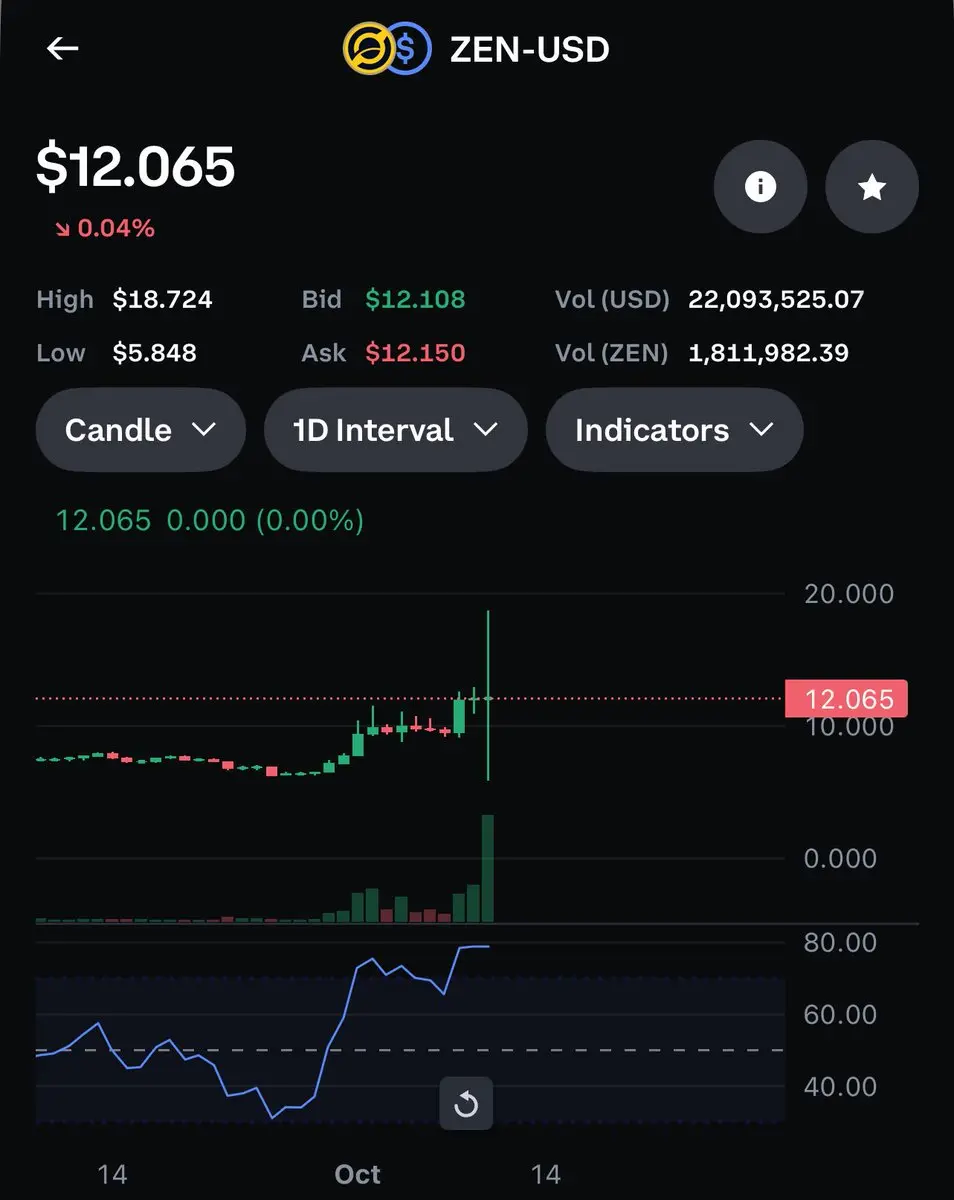Tap the chart legend 12.065 0.000 (0.00%)
The width and height of the screenshot is (954, 1200).
pyautogui.click(x=209, y=520)
